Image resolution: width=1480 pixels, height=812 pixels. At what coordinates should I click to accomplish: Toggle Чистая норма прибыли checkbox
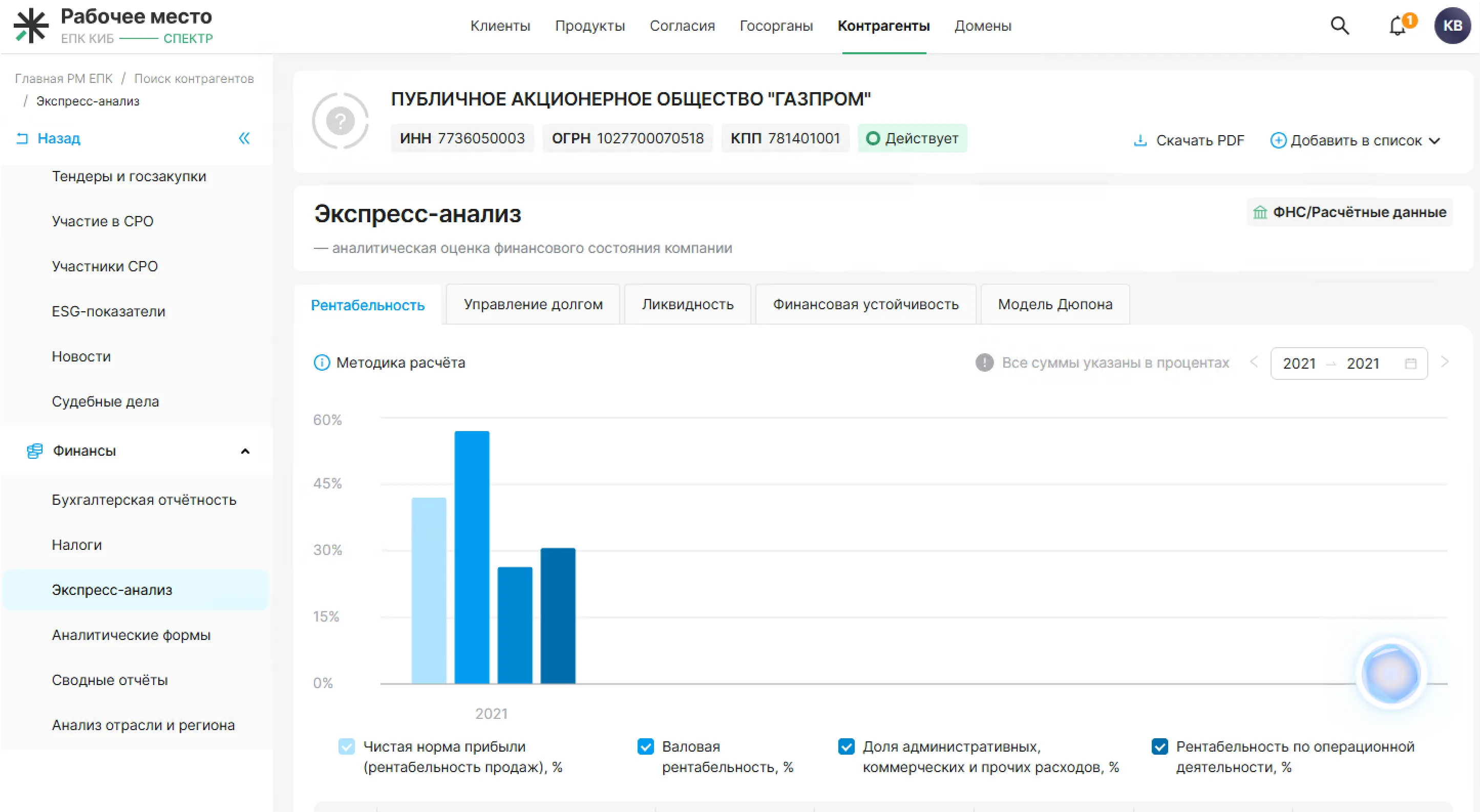pyautogui.click(x=347, y=746)
